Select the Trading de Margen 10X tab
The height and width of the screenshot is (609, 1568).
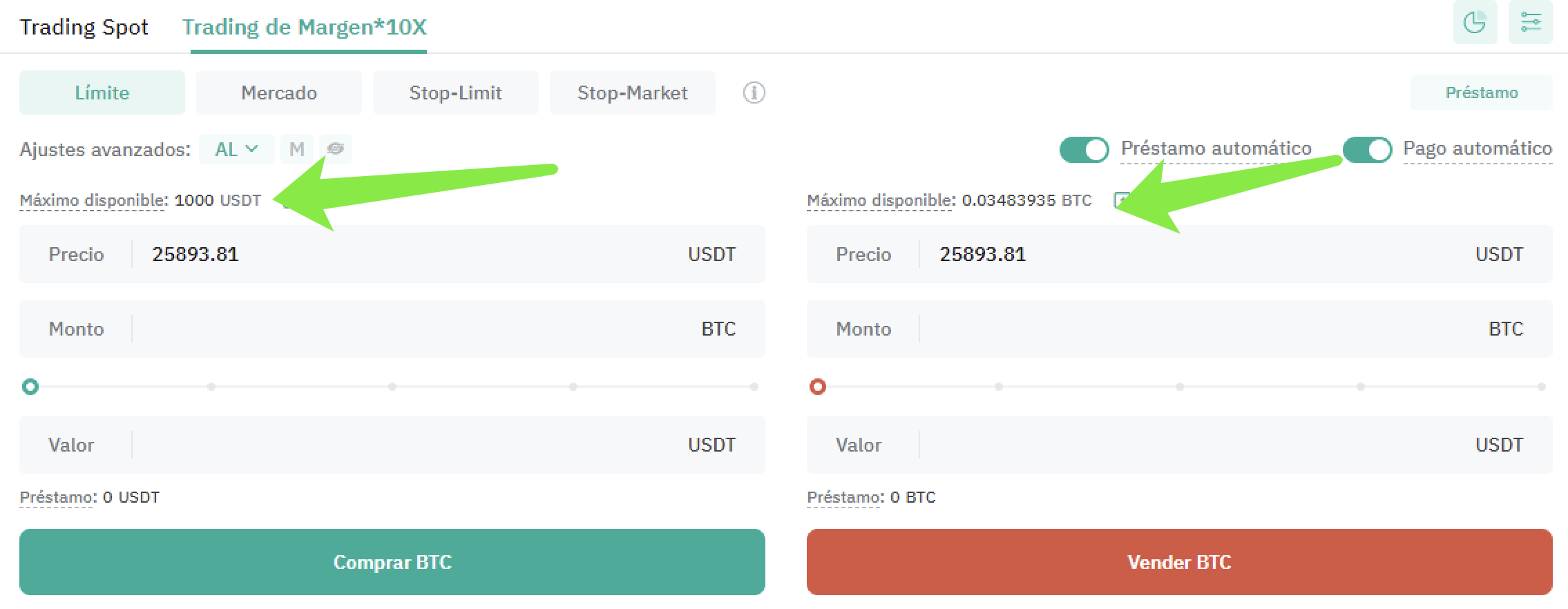coord(304,27)
